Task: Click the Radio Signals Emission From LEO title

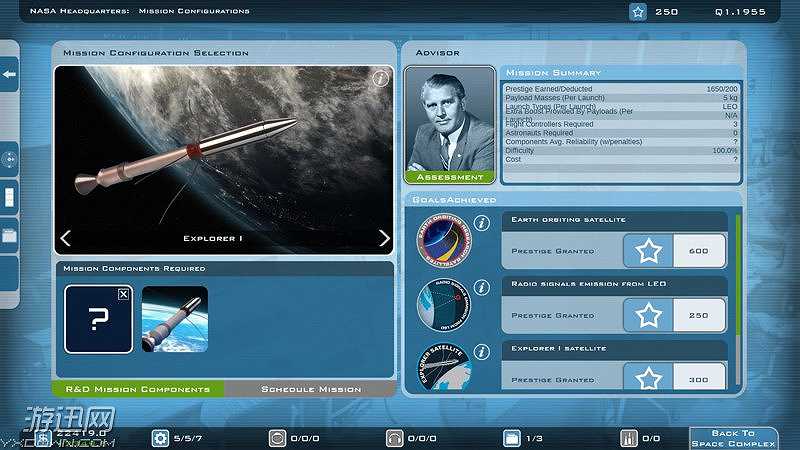Action: coord(589,284)
